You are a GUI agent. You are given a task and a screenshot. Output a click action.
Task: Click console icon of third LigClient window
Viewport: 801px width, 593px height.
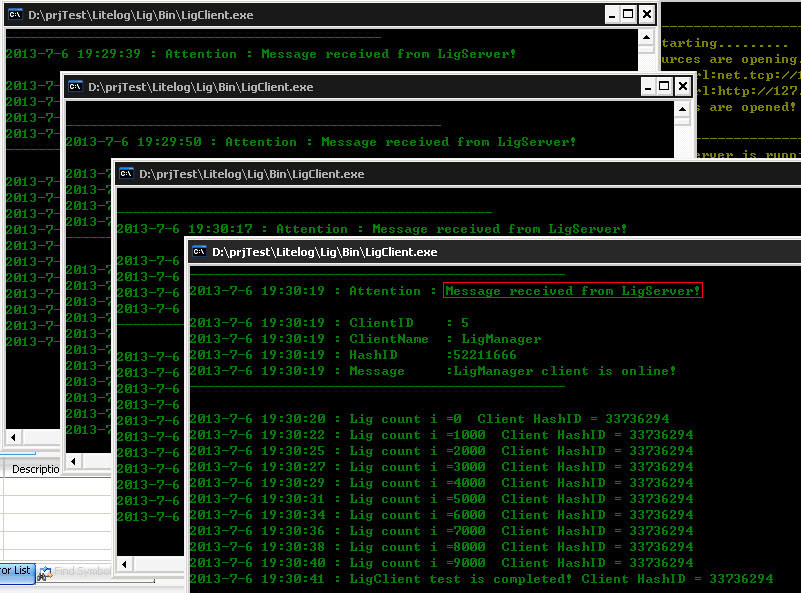point(126,174)
